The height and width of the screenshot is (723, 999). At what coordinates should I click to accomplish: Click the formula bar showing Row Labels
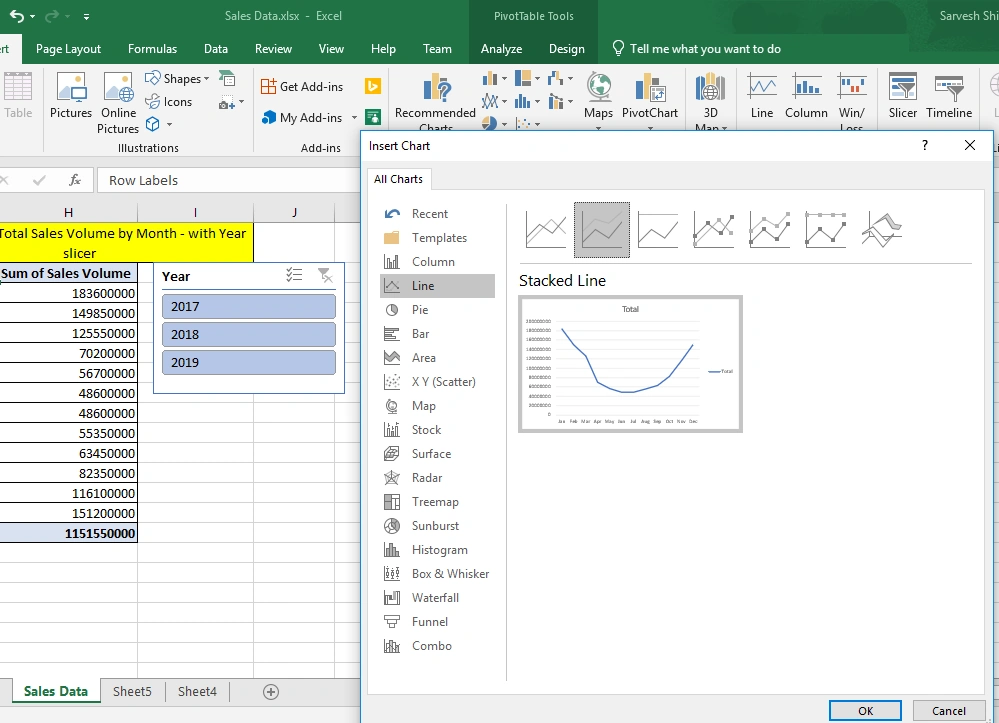(x=228, y=180)
